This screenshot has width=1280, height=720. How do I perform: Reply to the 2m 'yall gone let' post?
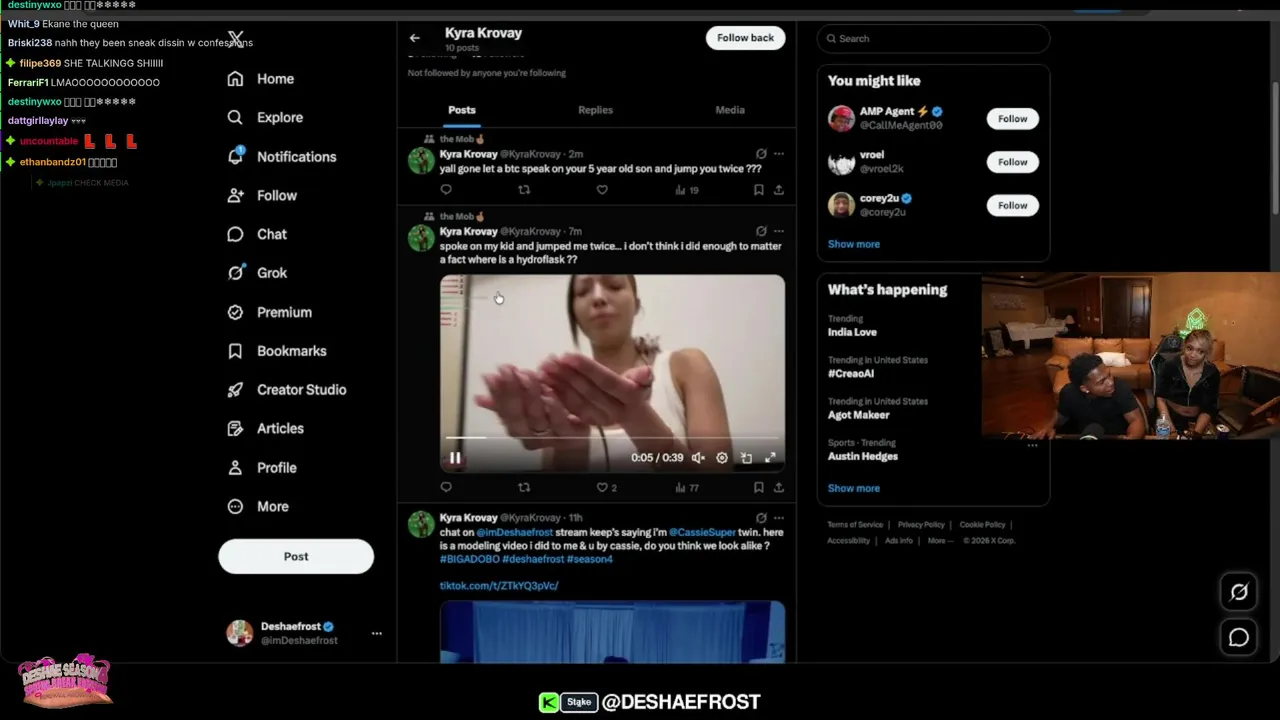pyautogui.click(x=446, y=190)
